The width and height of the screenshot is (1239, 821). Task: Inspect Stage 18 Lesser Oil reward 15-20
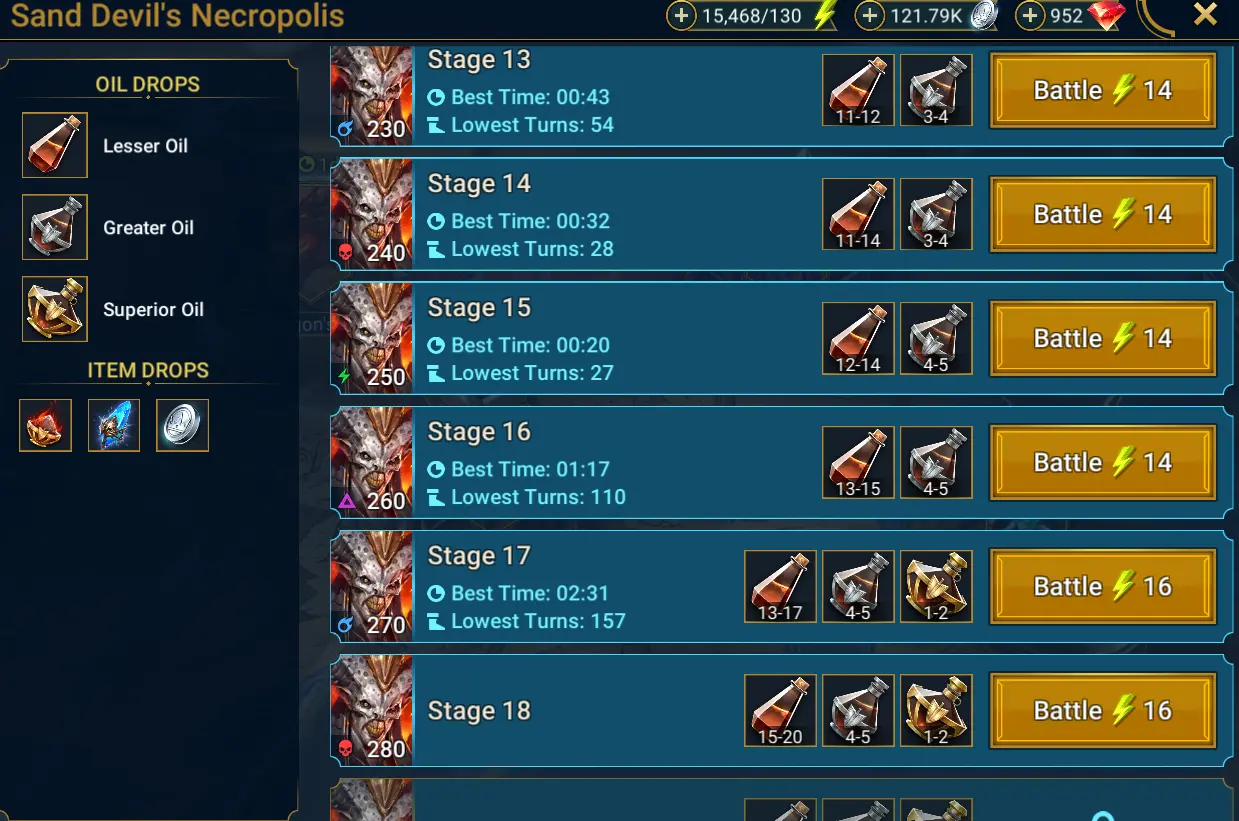[x=781, y=711]
